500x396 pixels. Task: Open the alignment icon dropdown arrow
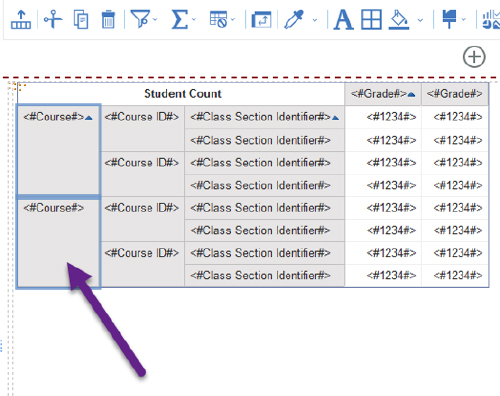click(x=463, y=19)
